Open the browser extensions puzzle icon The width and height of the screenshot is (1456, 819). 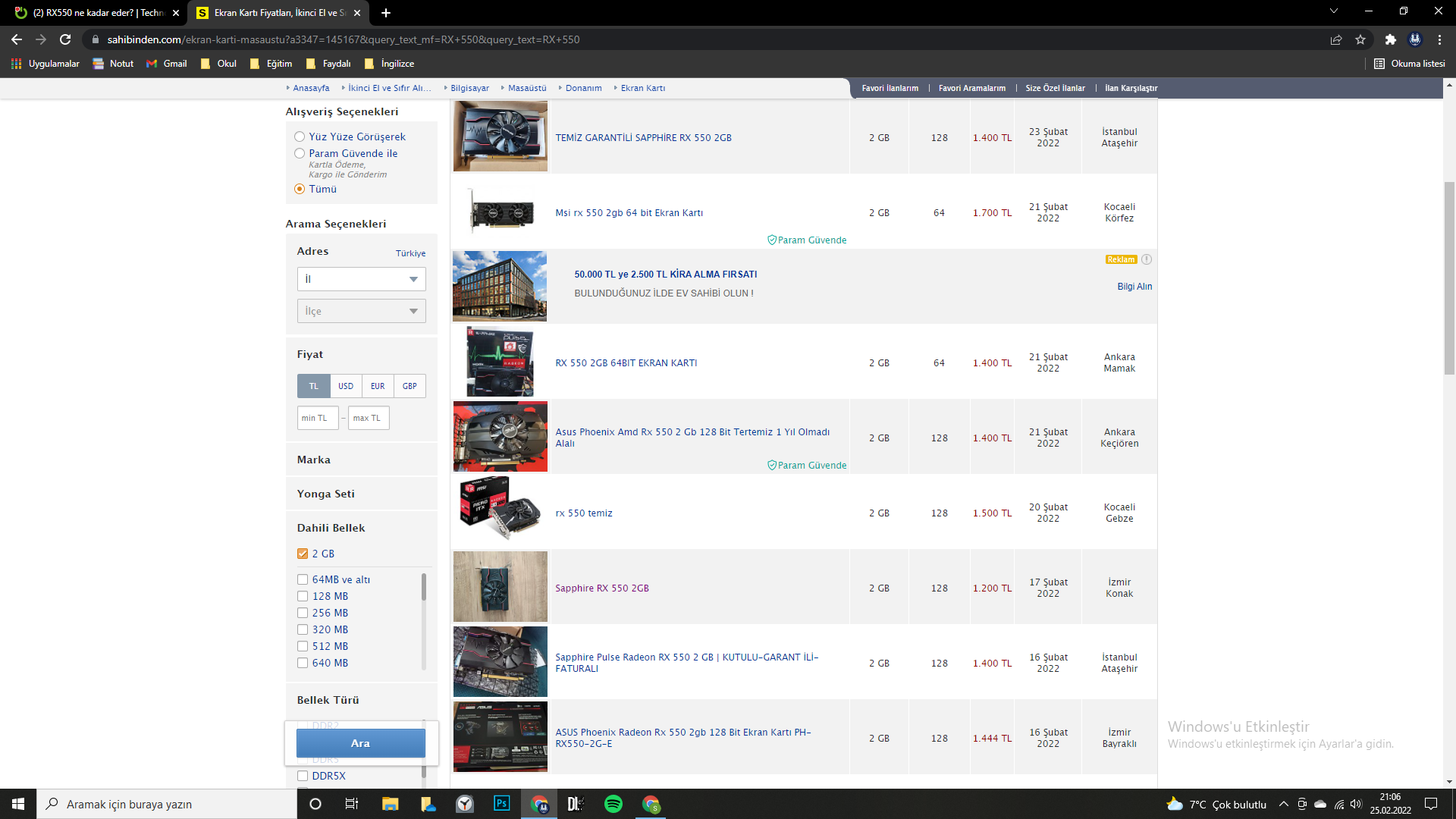click(x=1390, y=39)
